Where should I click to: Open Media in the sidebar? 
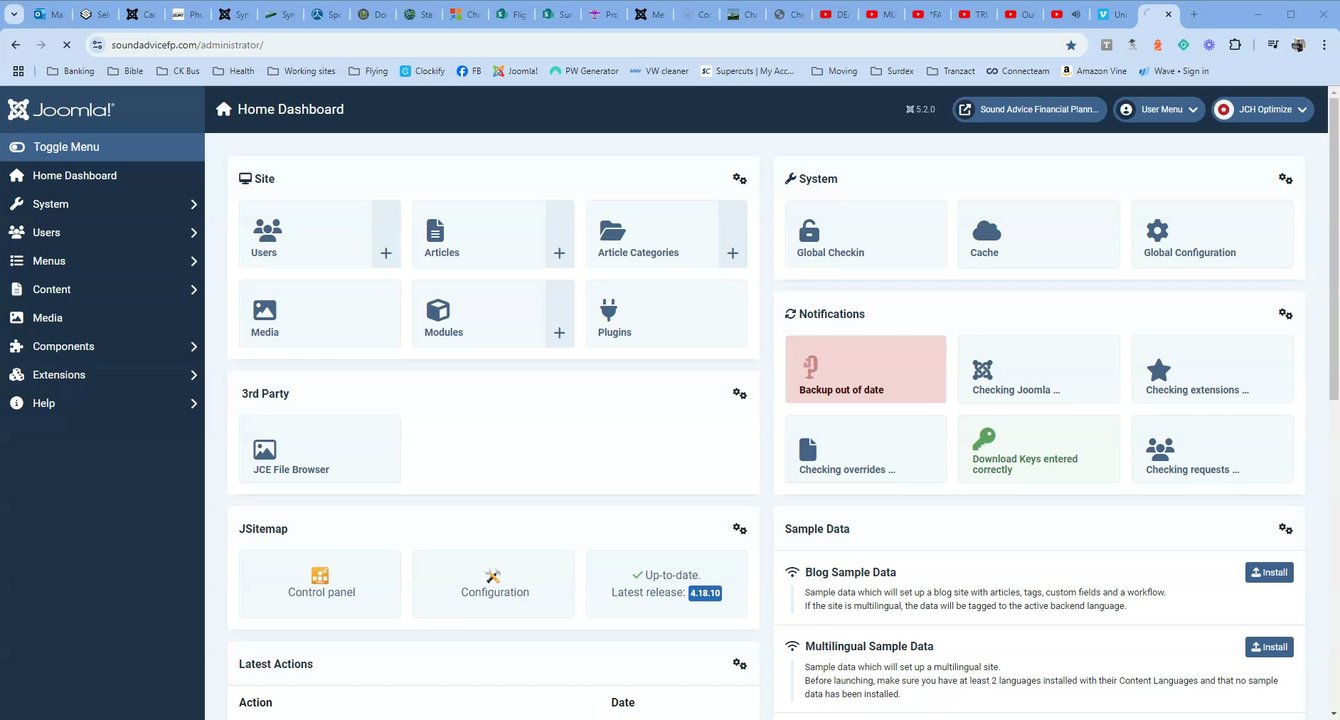[x=102, y=318]
